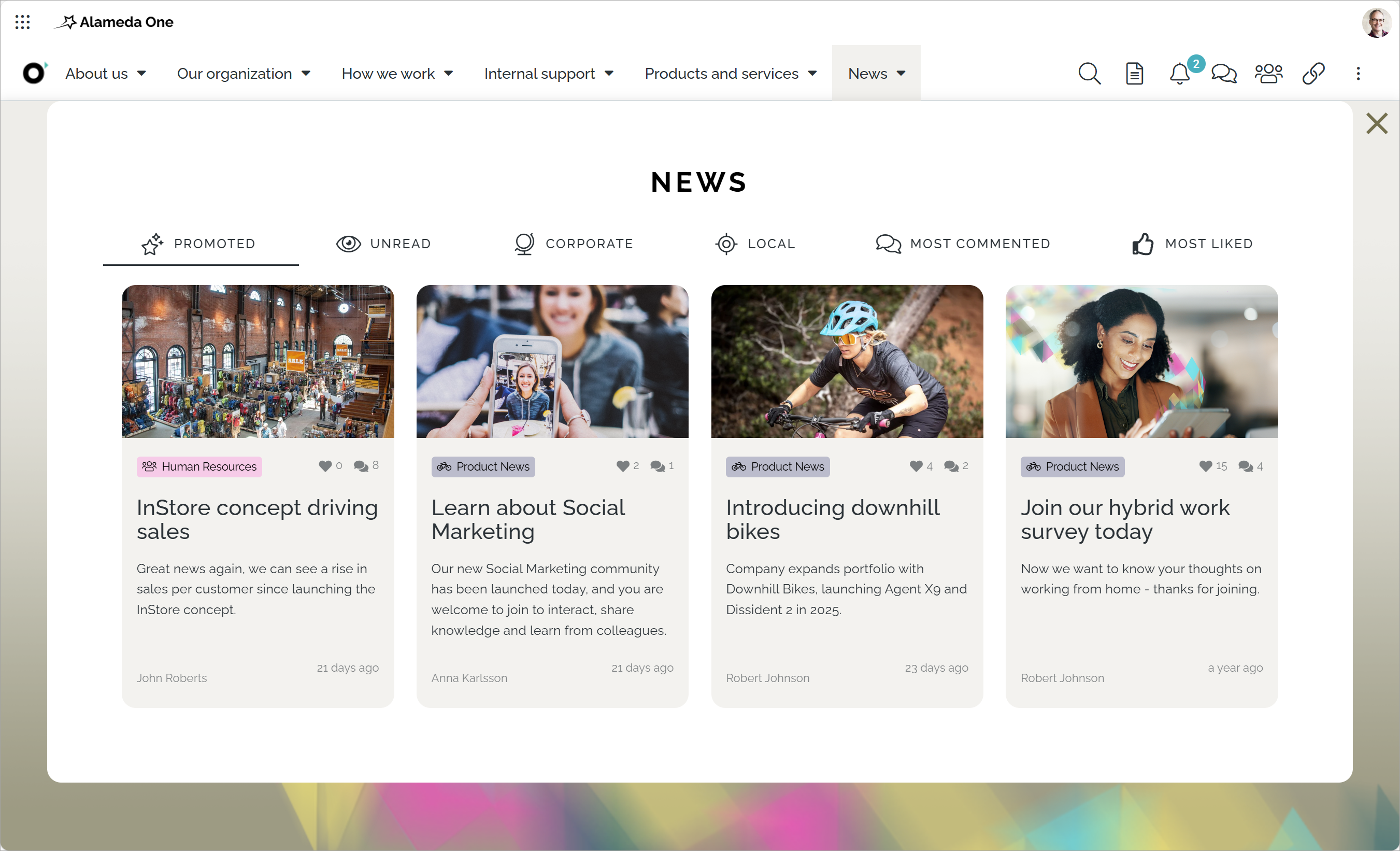Screen dimensions: 1400x851
Task: Open the vertical three-dot menu
Action: coord(1358,73)
